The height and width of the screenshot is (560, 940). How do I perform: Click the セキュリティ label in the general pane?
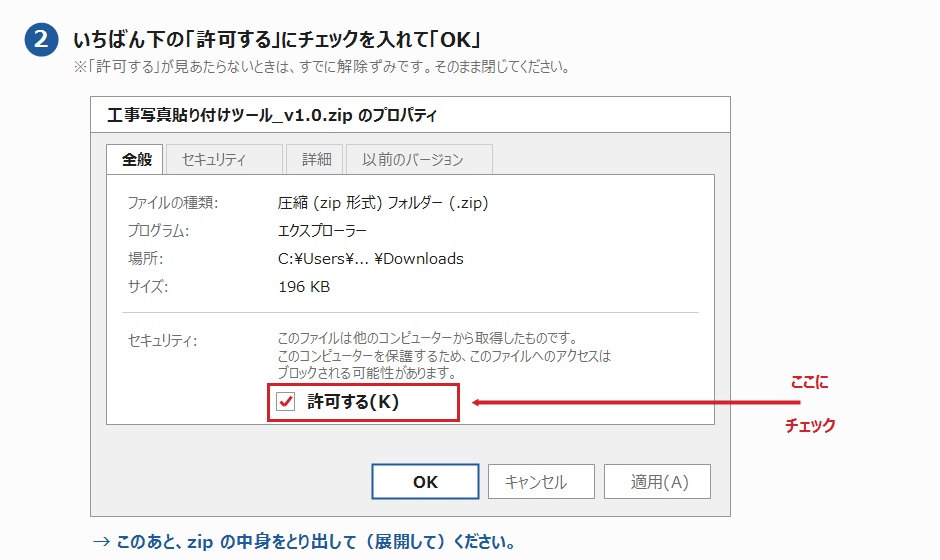(x=162, y=341)
